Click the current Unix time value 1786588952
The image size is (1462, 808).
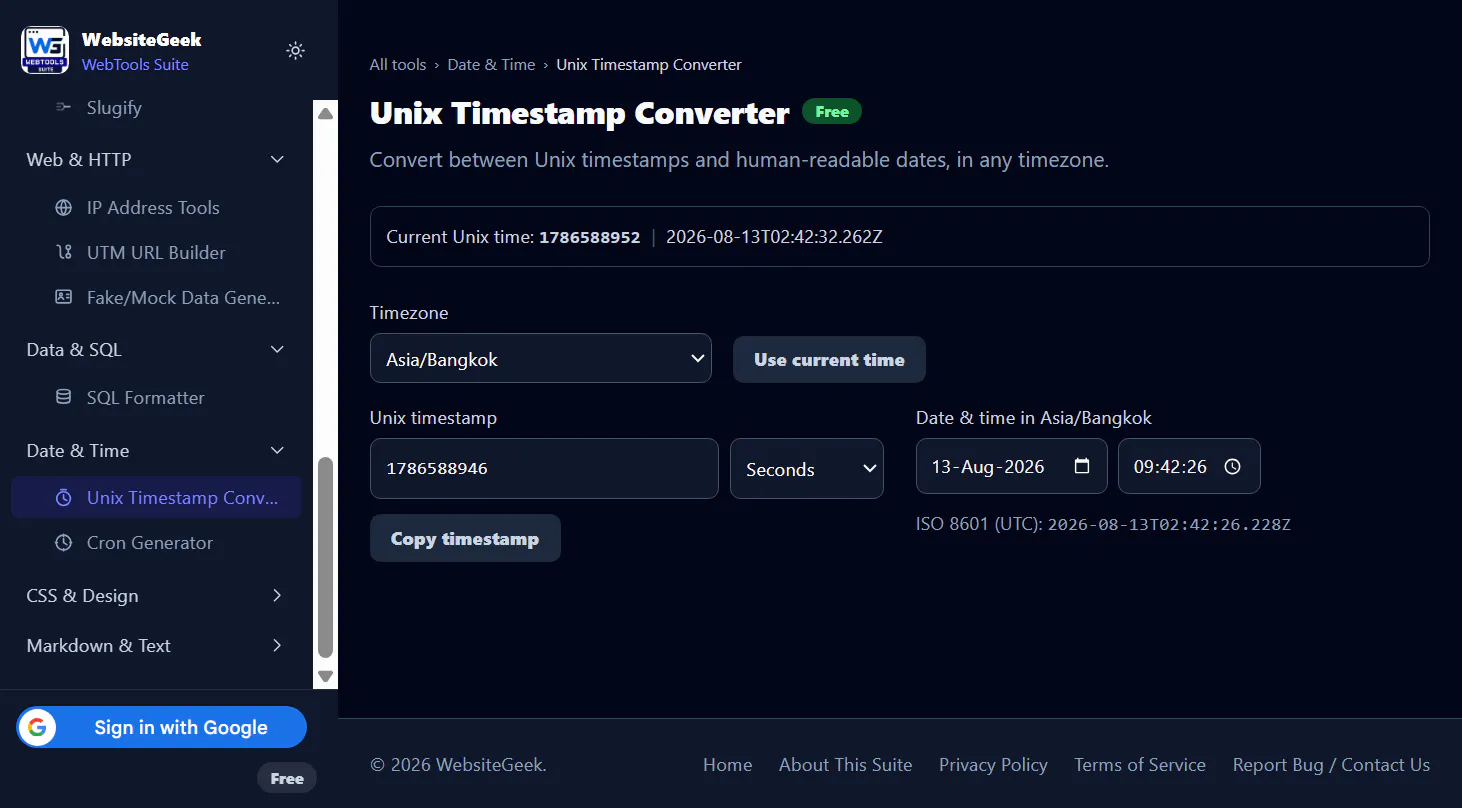click(x=590, y=237)
